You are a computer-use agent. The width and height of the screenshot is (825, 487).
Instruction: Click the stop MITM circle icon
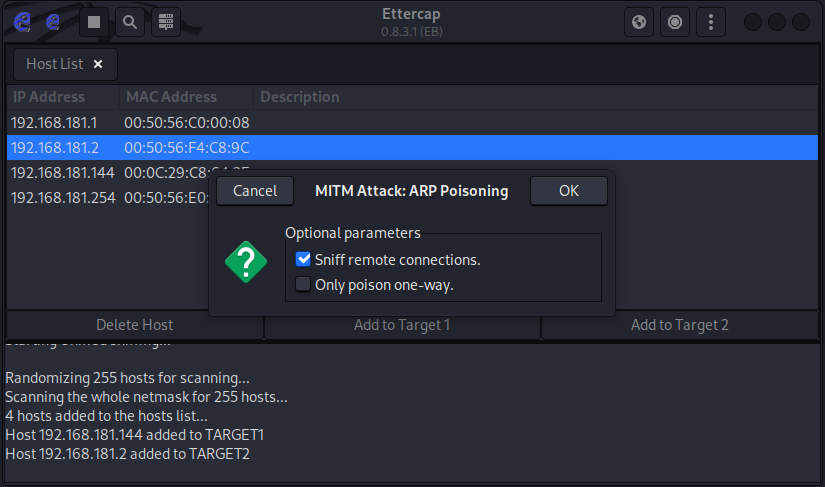pos(675,22)
